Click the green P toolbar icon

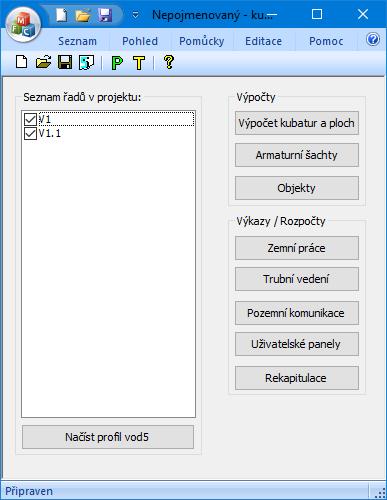click(117, 62)
